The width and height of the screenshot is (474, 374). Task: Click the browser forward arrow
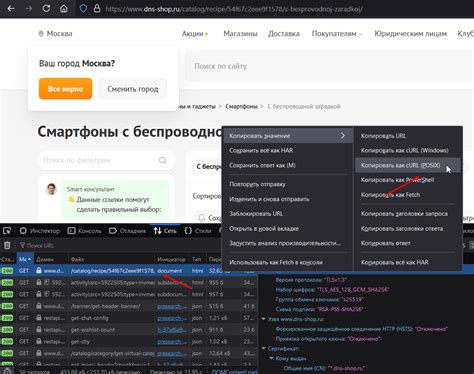coord(29,8)
